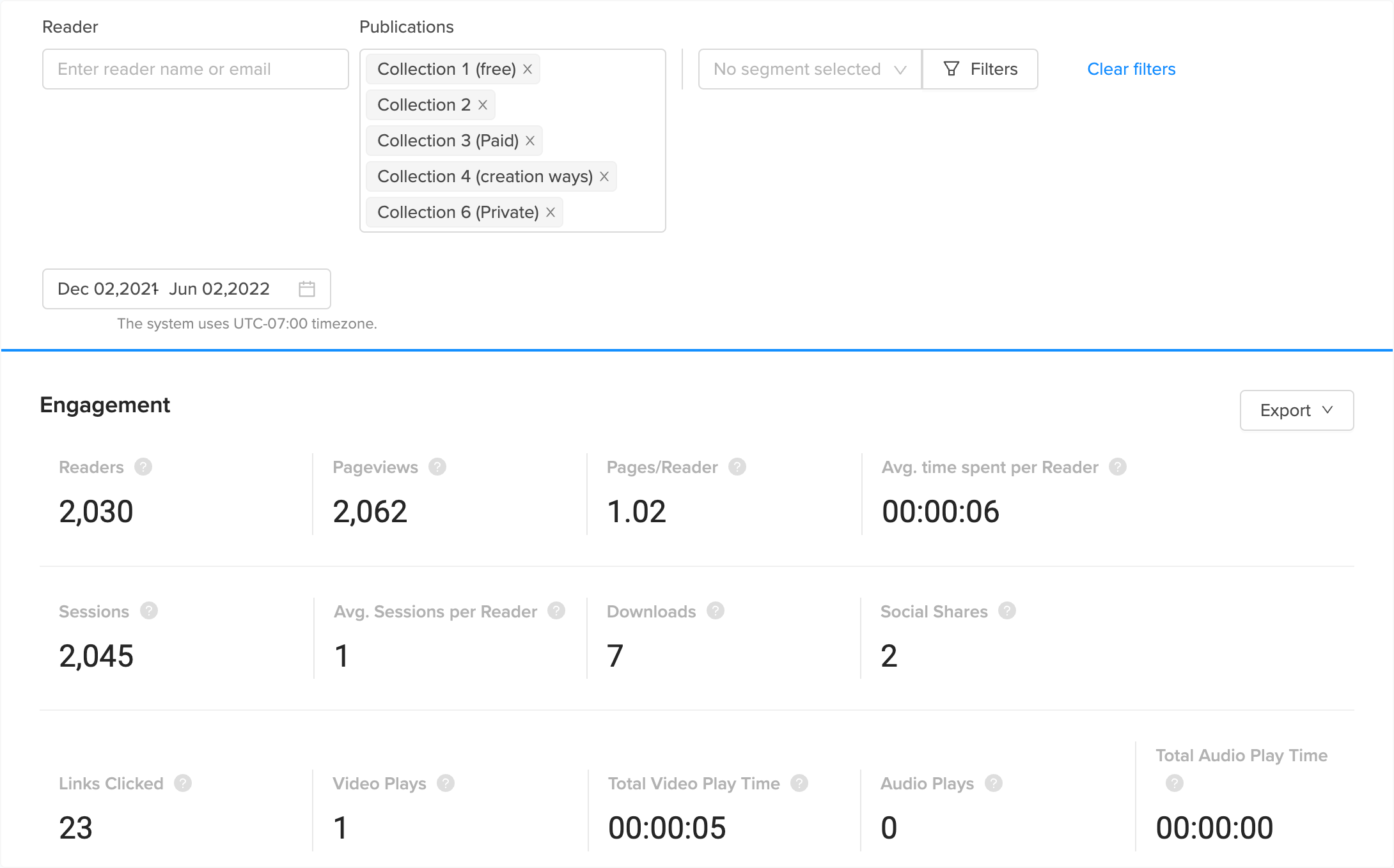
Task: Click help icon beside Downloads
Action: click(716, 611)
